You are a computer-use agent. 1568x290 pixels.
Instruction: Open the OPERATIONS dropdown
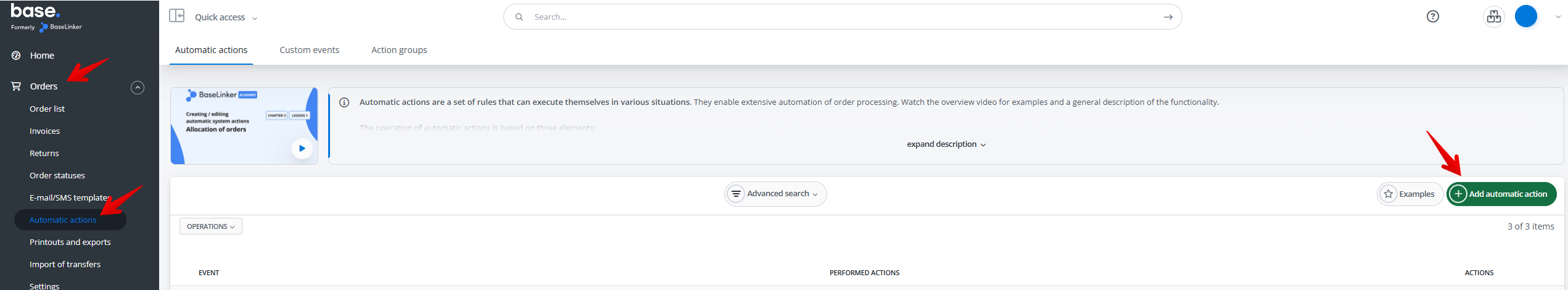click(x=210, y=226)
